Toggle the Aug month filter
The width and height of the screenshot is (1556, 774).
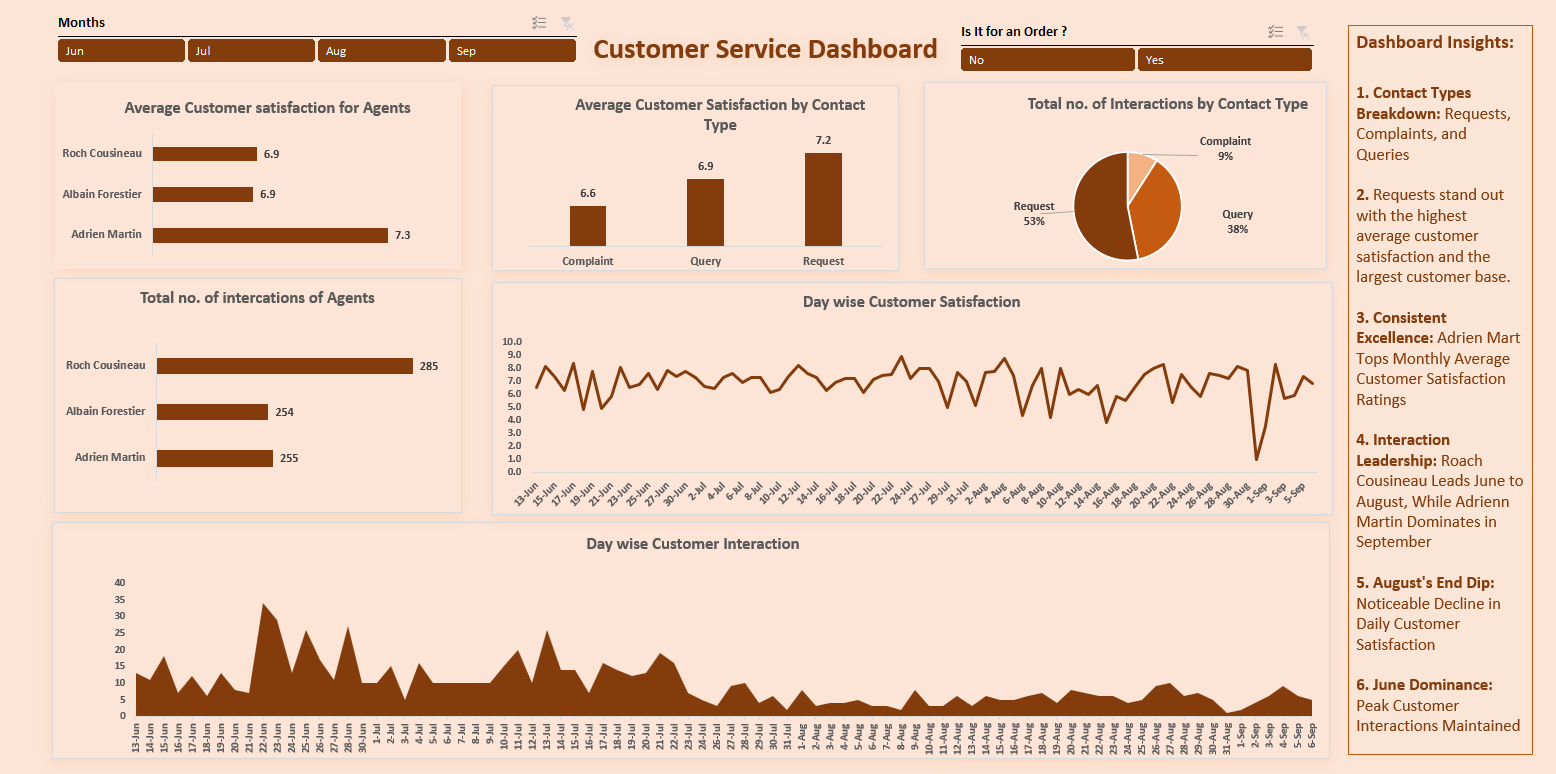(382, 51)
